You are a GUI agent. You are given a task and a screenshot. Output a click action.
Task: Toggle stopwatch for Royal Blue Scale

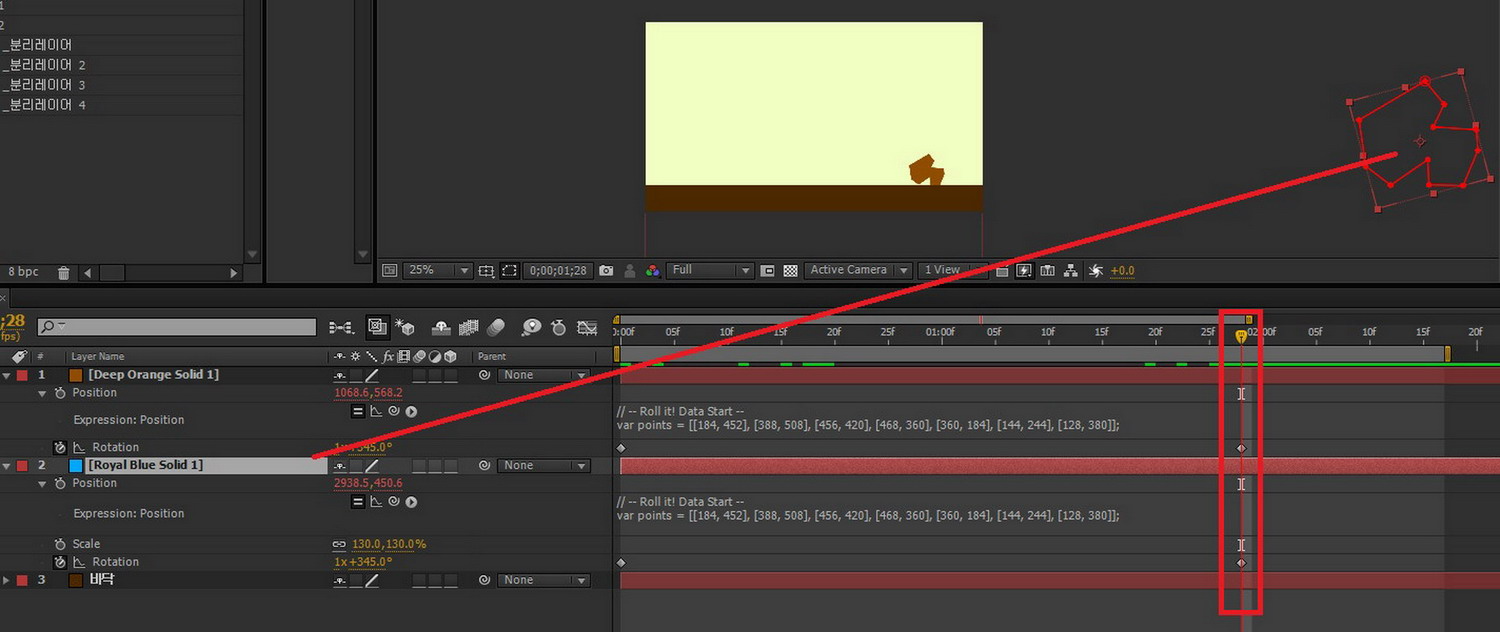60,544
